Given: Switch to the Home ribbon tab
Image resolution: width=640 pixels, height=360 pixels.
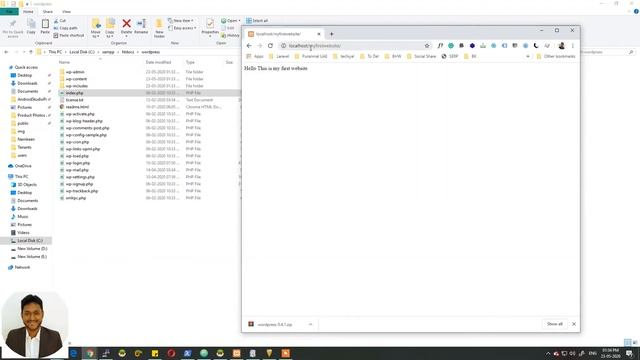Looking at the screenshot, I should (28, 12).
